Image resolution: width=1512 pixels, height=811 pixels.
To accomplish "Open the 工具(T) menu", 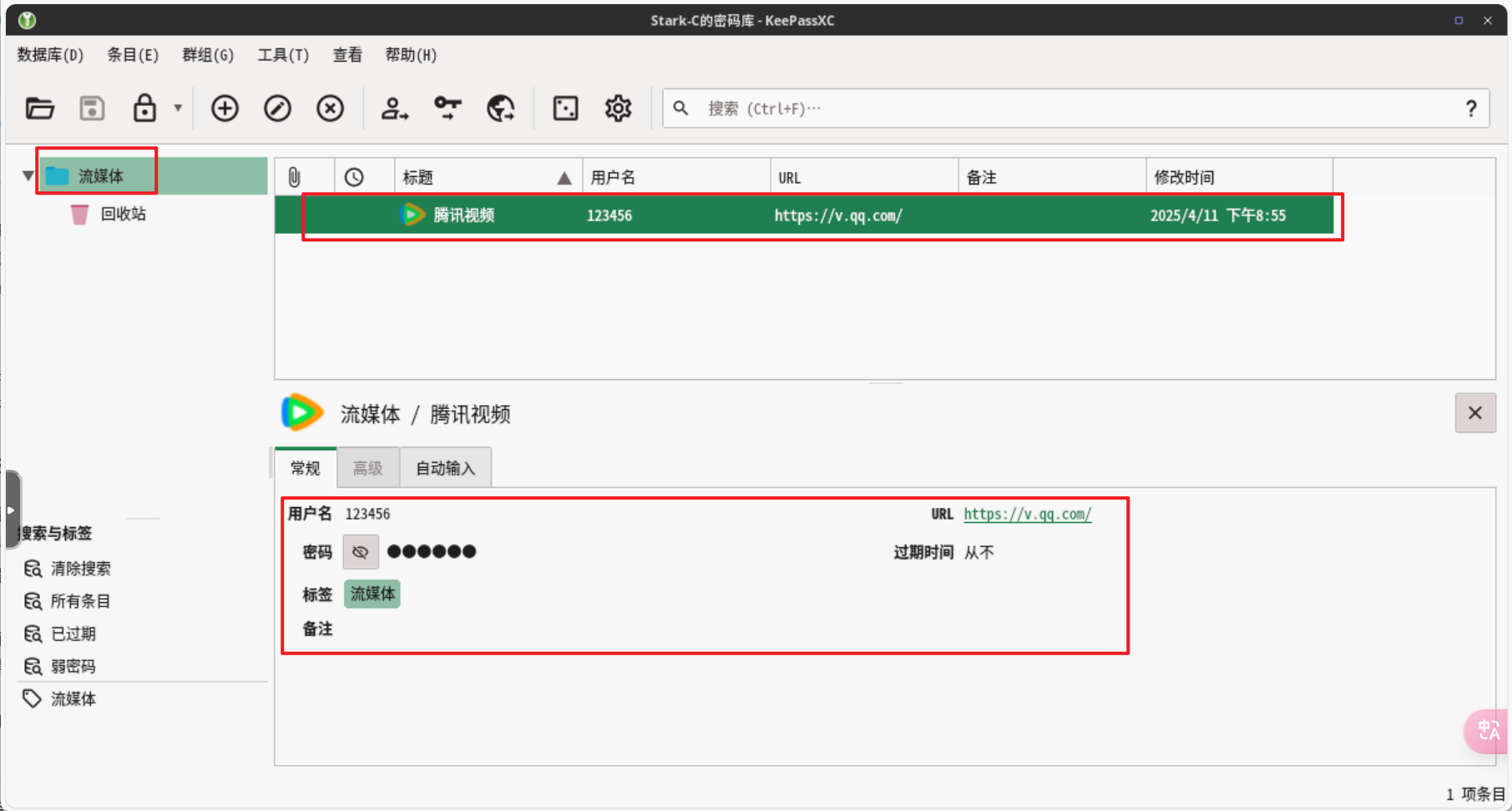I will tap(283, 55).
